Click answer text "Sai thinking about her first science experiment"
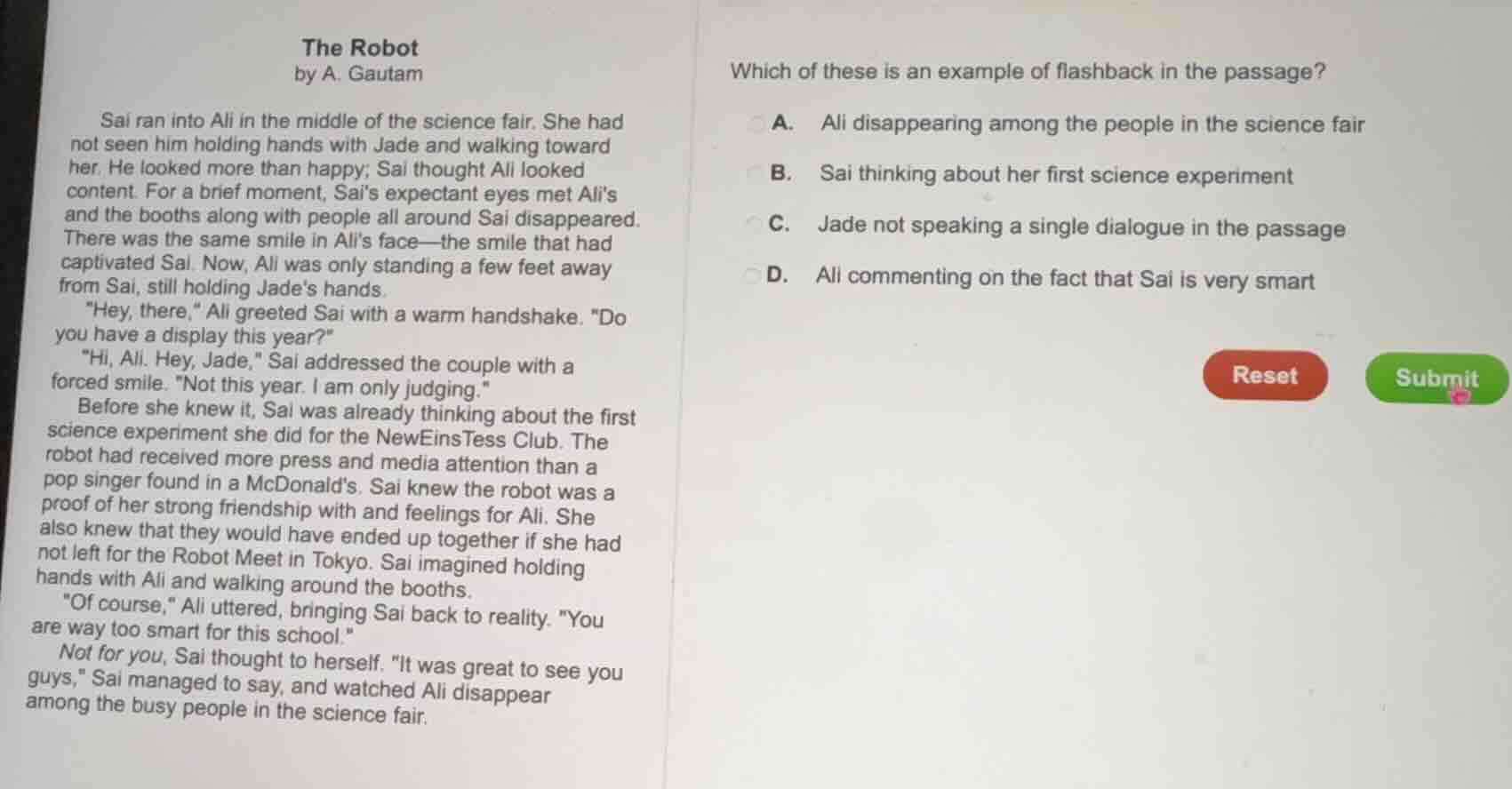This screenshot has width=1512, height=789. (1055, 174)
